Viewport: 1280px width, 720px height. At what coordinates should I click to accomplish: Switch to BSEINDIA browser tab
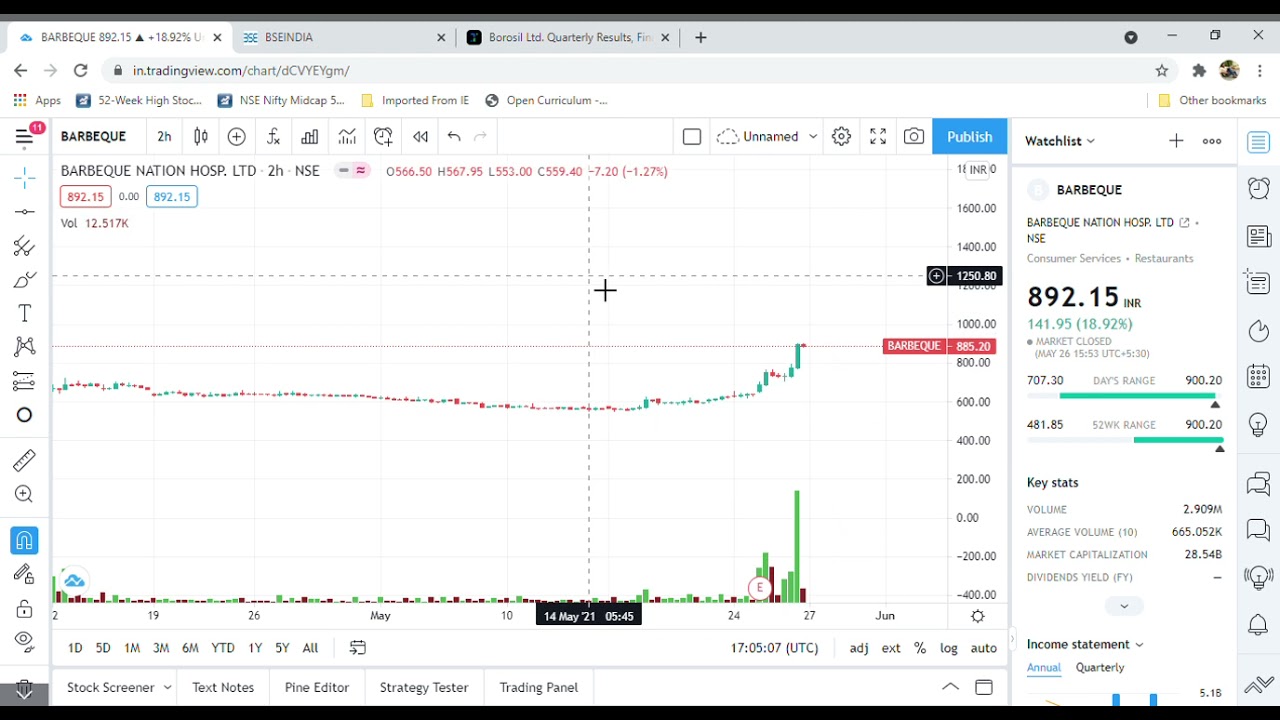coord(344,37)
